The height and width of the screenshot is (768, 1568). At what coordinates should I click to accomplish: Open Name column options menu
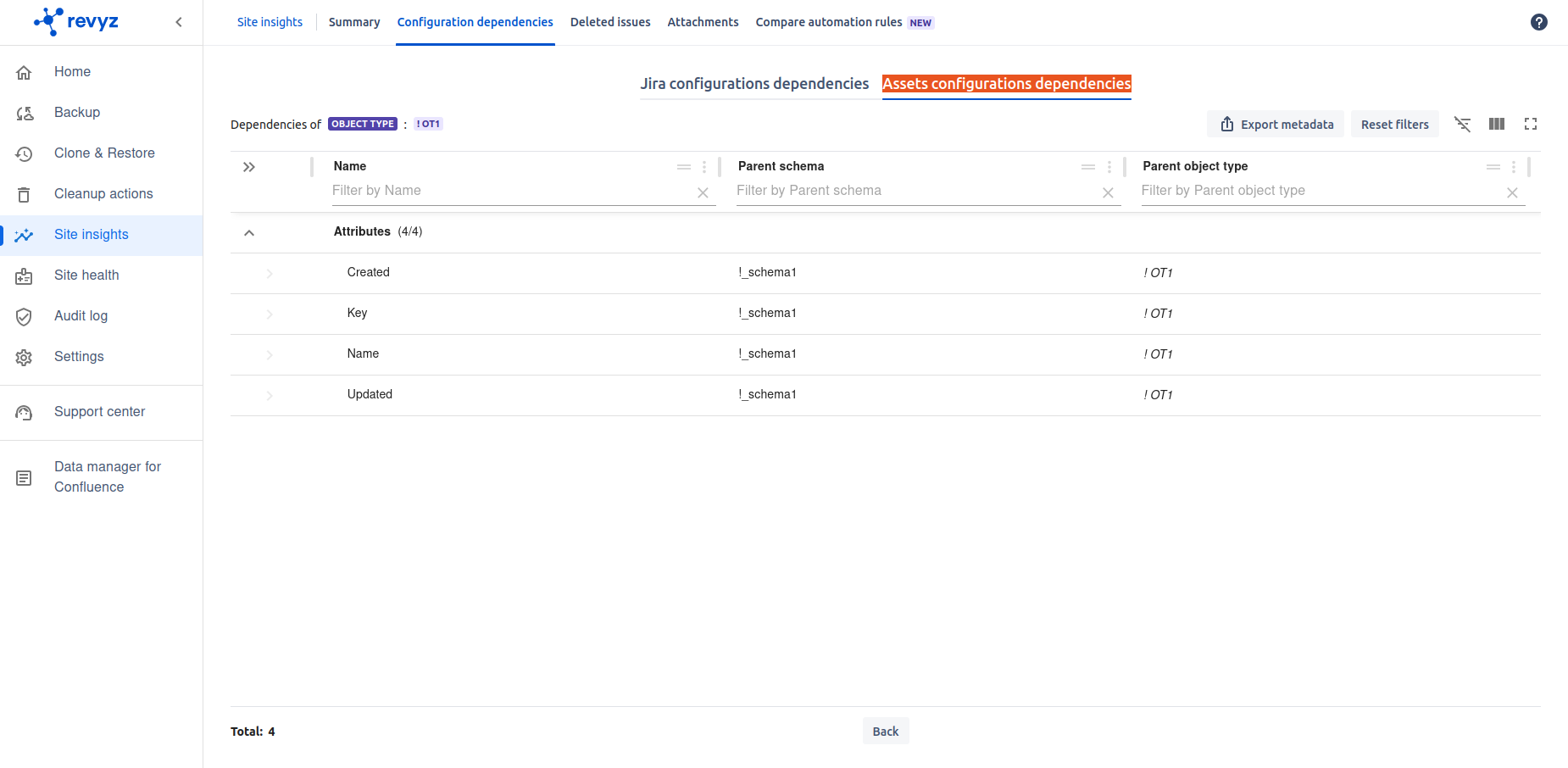coord(704,167)
